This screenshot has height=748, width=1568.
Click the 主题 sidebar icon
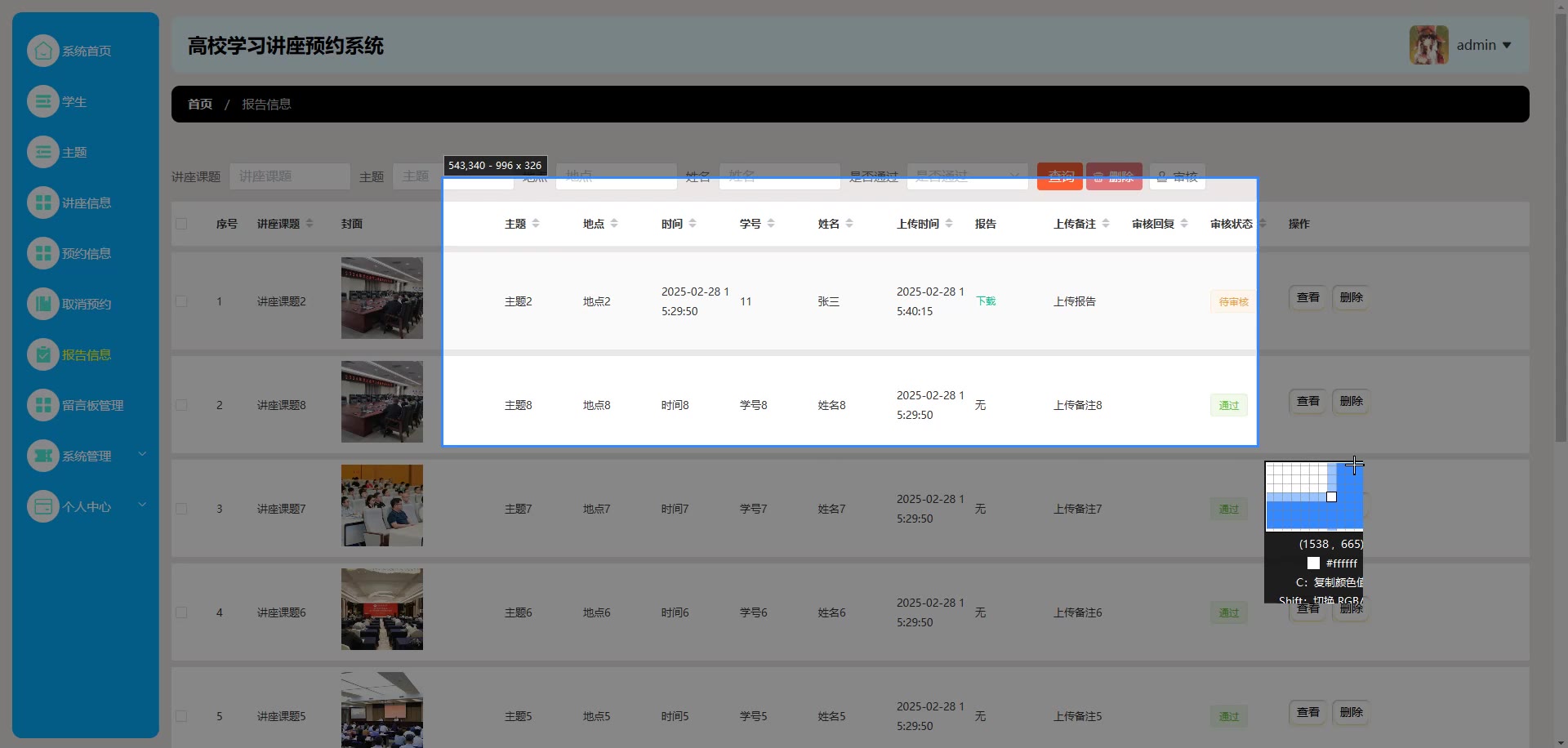click(x=43, y=153)
